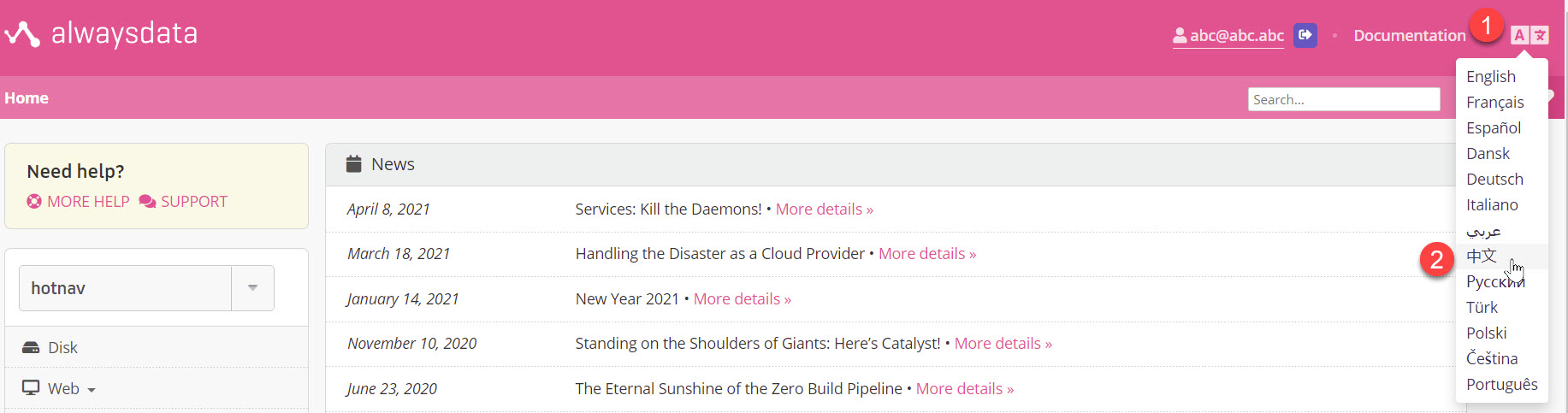
Task: Click the lifebuoy MORE HELP icon
Action: [x=34, y=202]
